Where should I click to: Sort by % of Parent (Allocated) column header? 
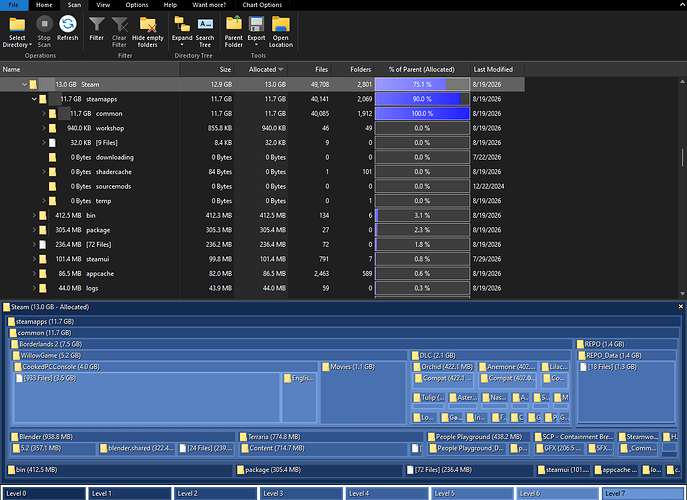pos(422,69)
